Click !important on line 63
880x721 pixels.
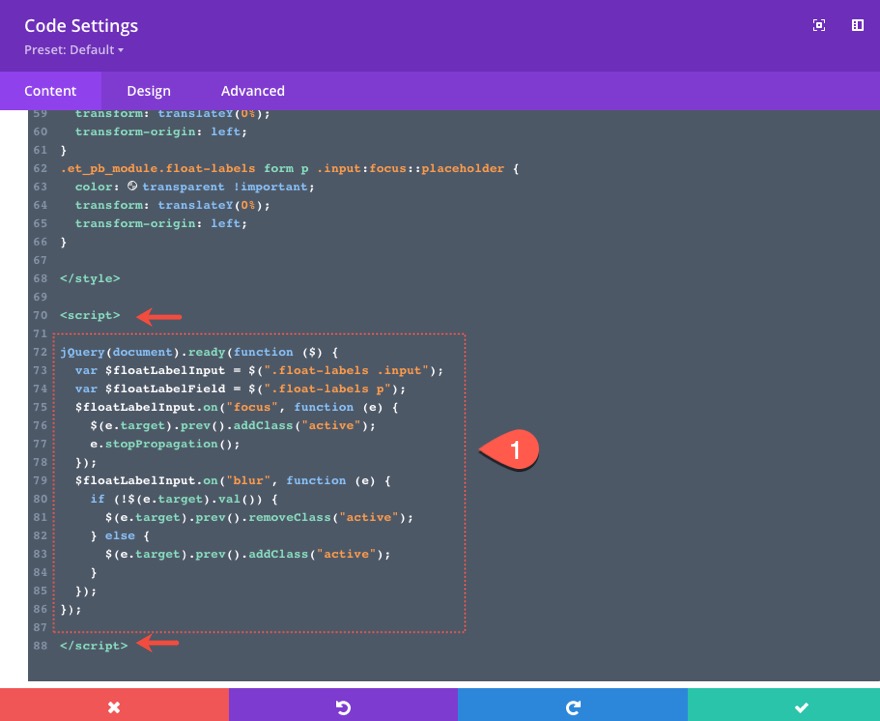coord(271,186)
